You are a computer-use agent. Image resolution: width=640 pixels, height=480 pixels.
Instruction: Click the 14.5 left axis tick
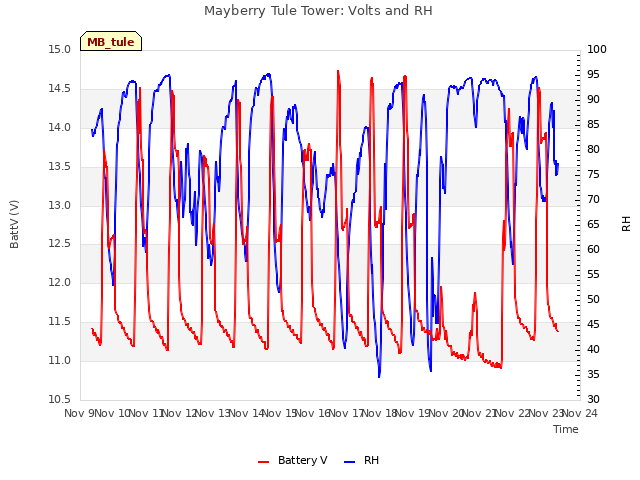[60, 89]
